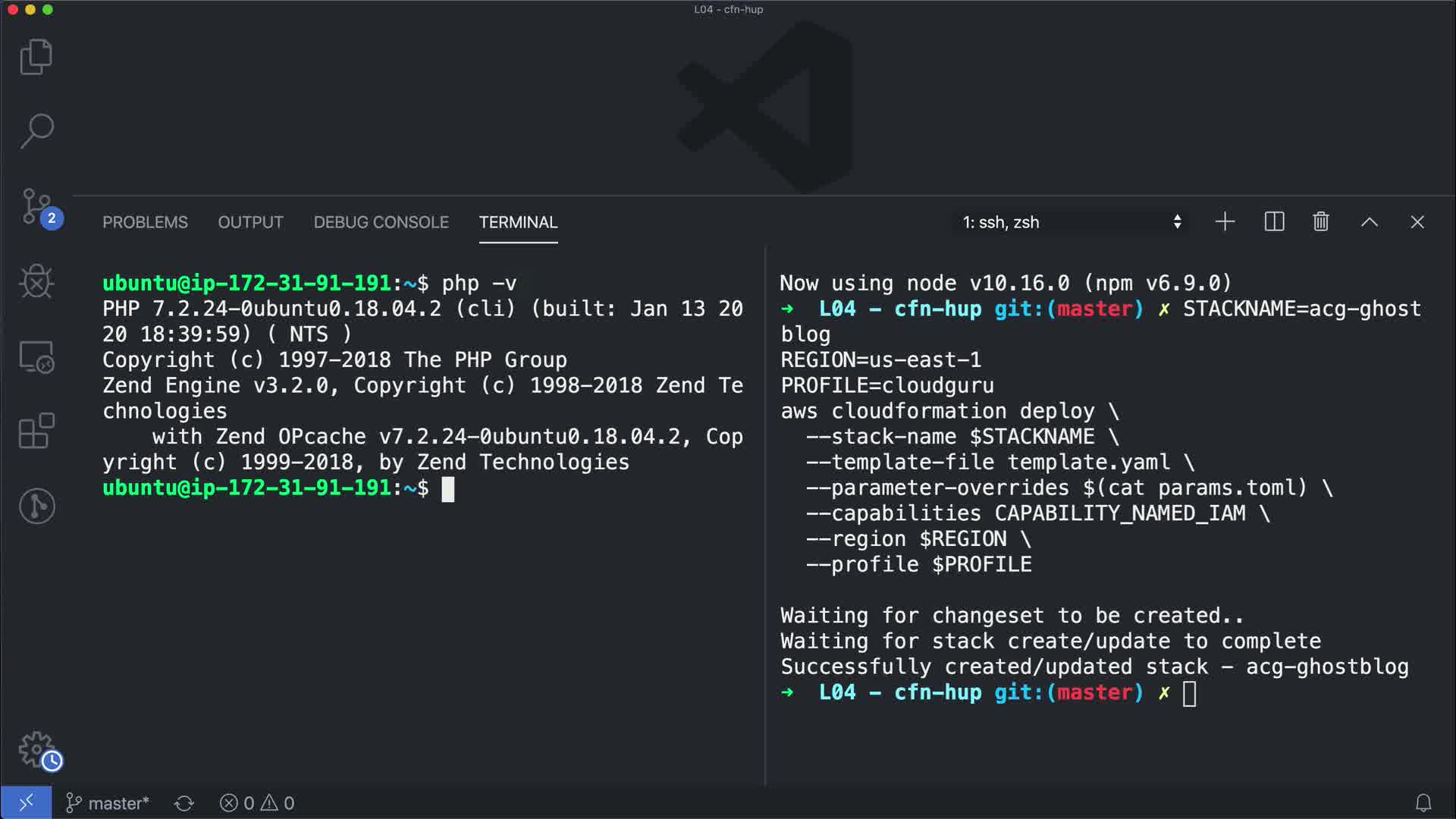This screenshot has height=819, width=1456.
Task: Open the Run and Debug view
Action: point(36,281)
